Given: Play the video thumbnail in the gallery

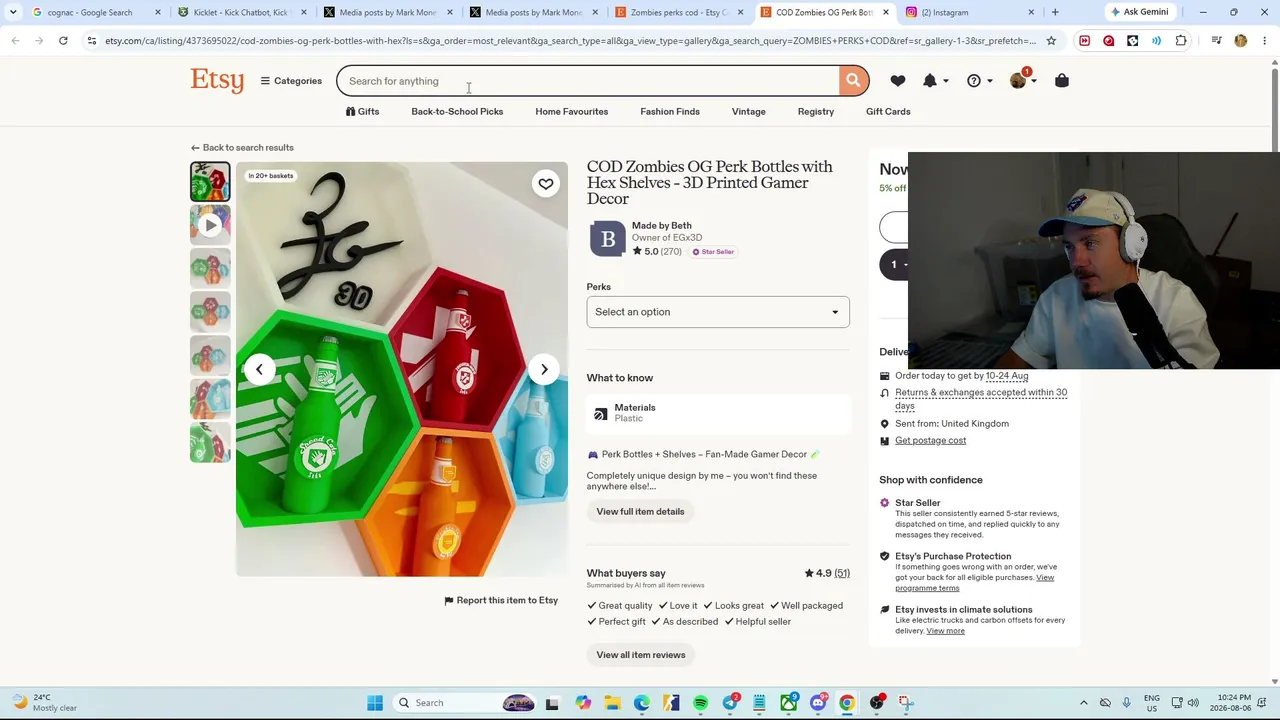Looking at the screenshot, I should pyautogui.click(x=210, y=225).
